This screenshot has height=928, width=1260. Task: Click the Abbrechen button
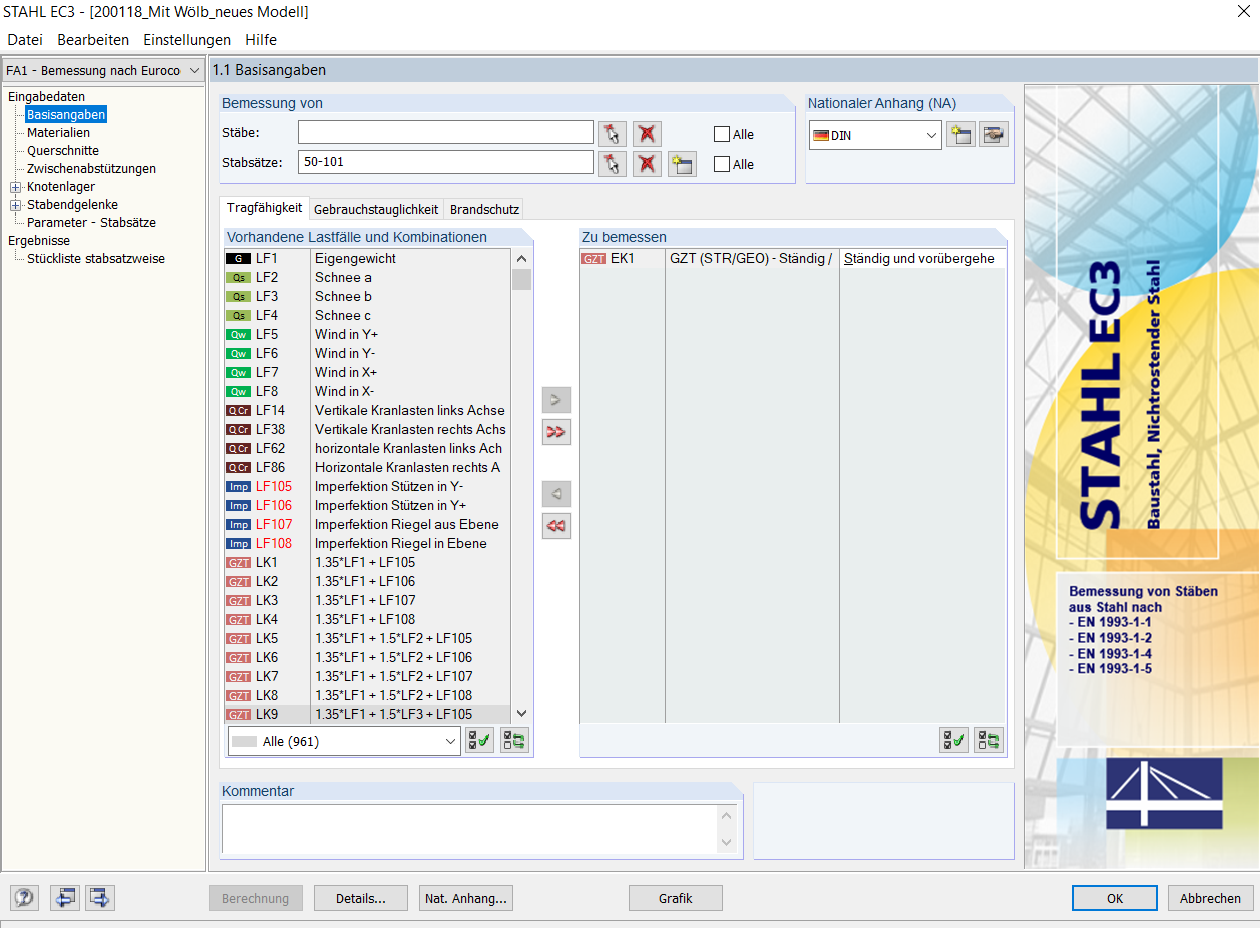[1211, 898]
